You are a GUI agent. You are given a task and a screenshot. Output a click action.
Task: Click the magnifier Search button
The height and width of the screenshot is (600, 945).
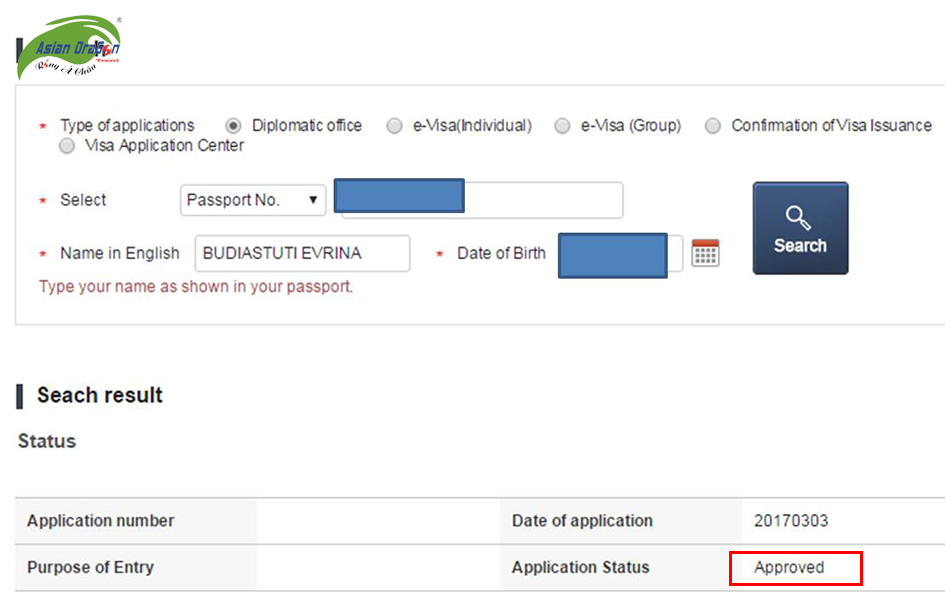pos(800,228)
